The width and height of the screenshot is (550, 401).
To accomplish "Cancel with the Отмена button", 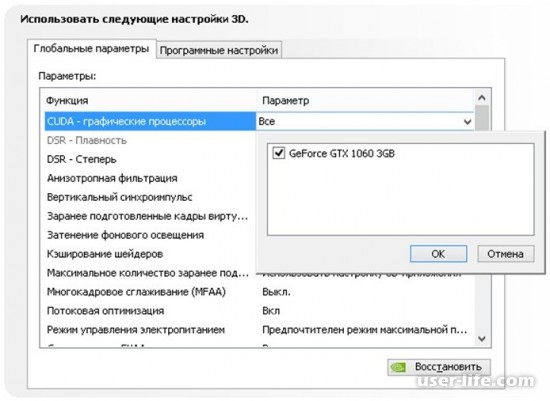I will pyautogui.click(x=505, y=254).
